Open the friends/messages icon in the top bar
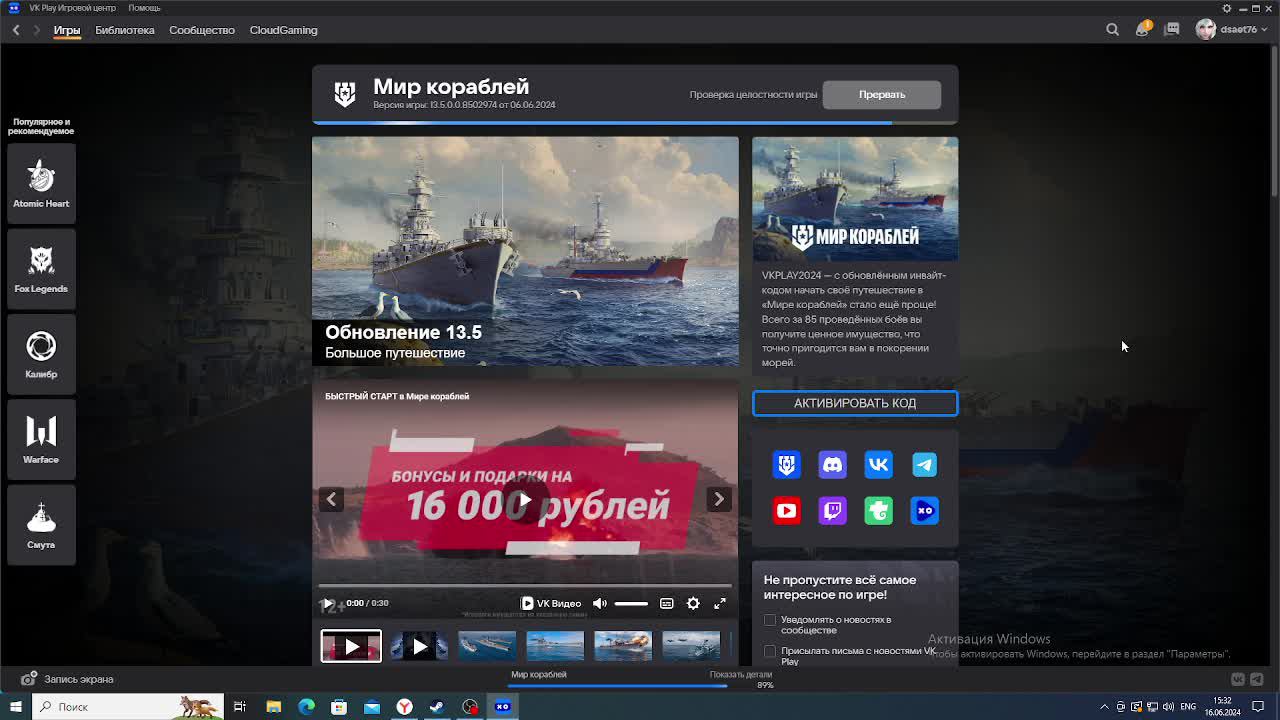Screen dimensions: 1280x720 [1172, 30]
